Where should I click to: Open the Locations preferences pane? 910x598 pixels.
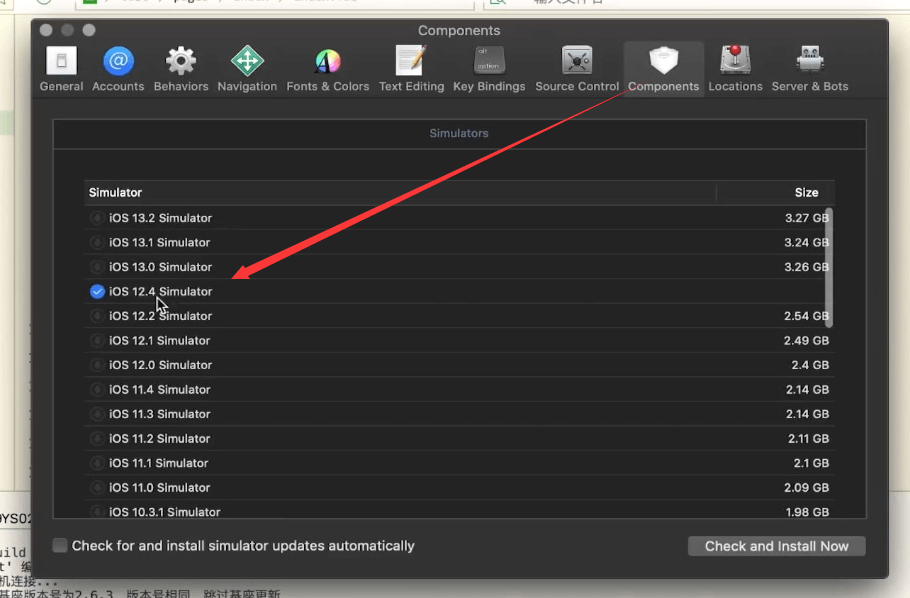pyautogui.click(x=735, y=69)
